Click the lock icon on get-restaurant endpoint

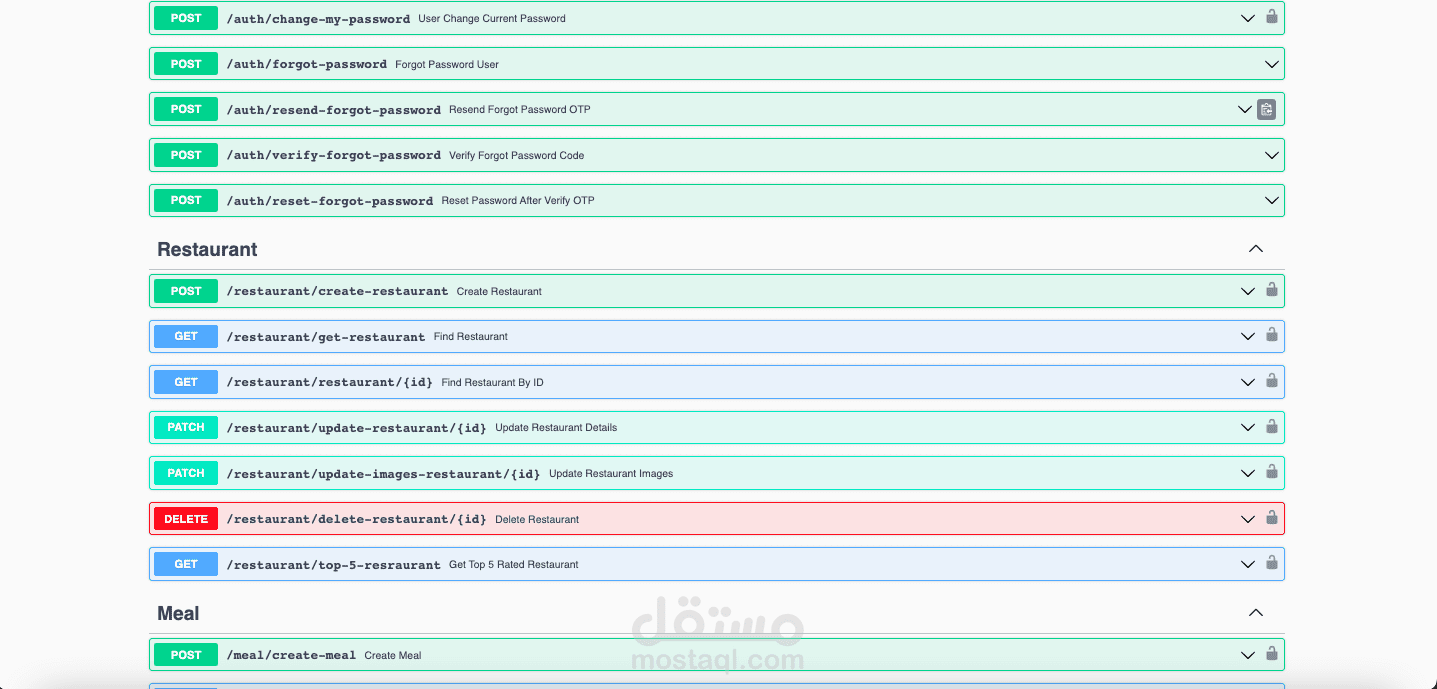(x=1271, y=336)
